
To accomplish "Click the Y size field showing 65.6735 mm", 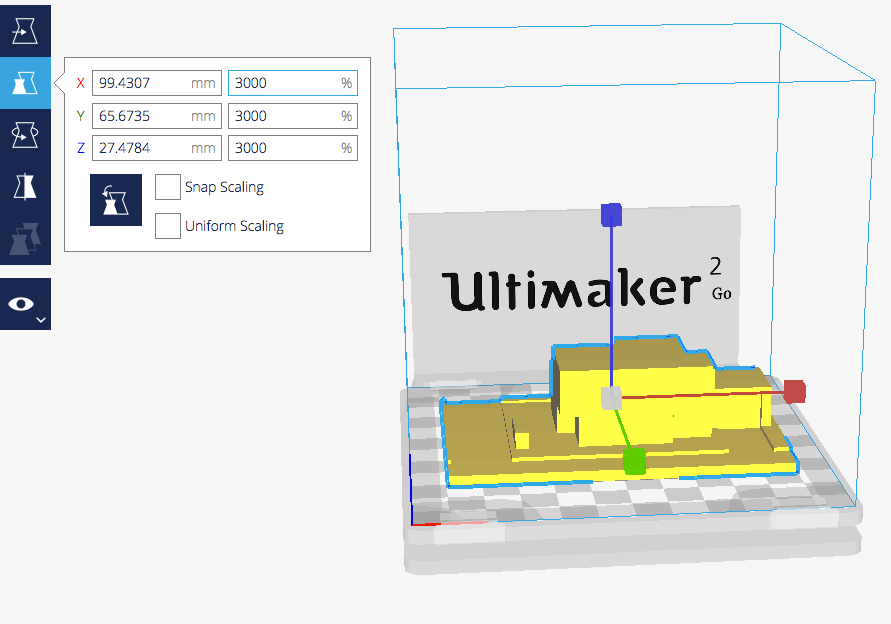I will coord(157,116).
